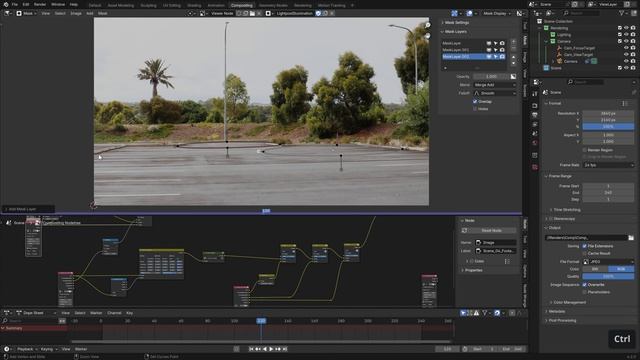The width and height of the screenshot is (640, 360).
Task: Open the Mask Display dropdown
Action: (497, 13)
